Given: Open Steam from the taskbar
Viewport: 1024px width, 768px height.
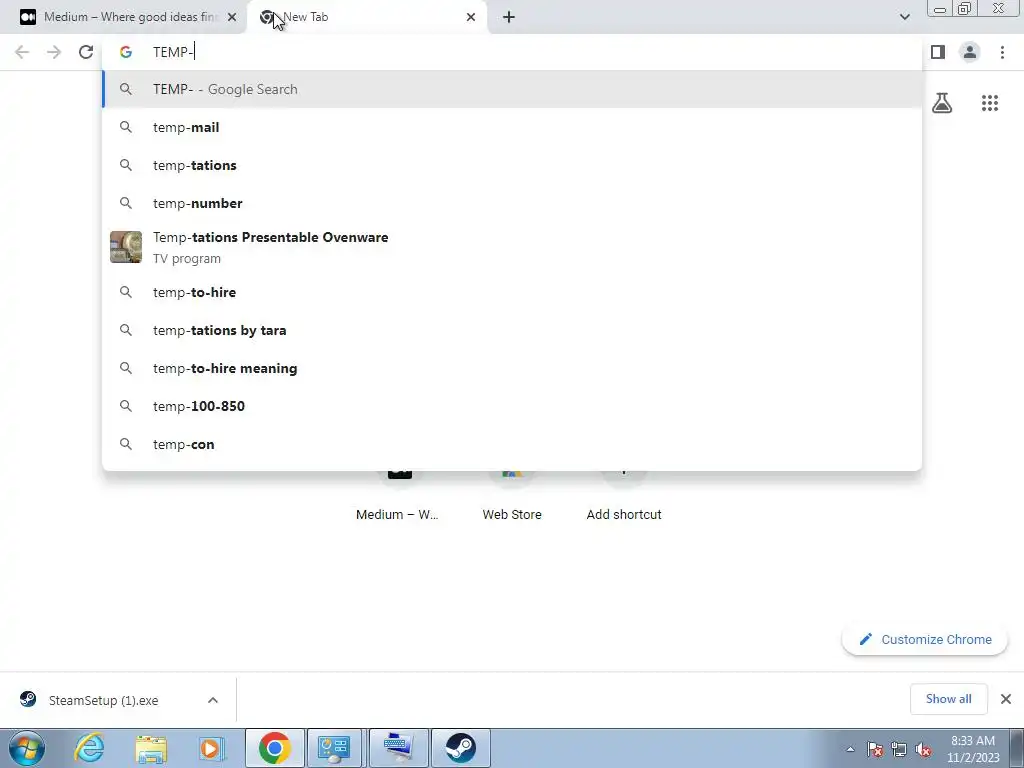Looking at the screenshot, I should [460, 748].
